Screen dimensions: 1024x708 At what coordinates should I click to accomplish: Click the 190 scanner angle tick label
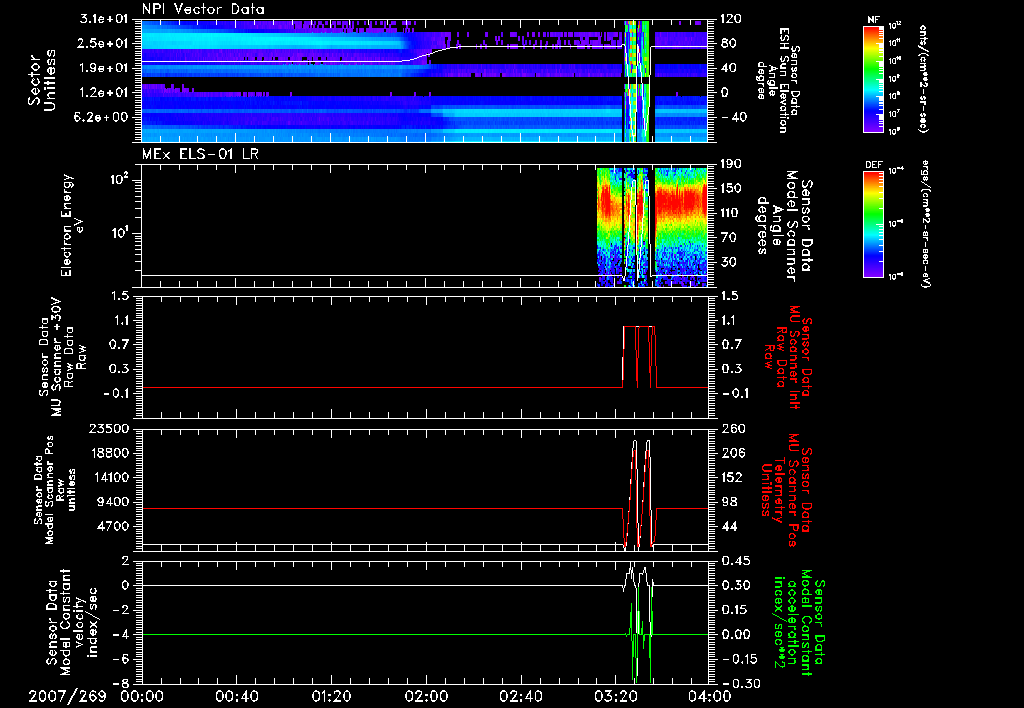[731, 163]
